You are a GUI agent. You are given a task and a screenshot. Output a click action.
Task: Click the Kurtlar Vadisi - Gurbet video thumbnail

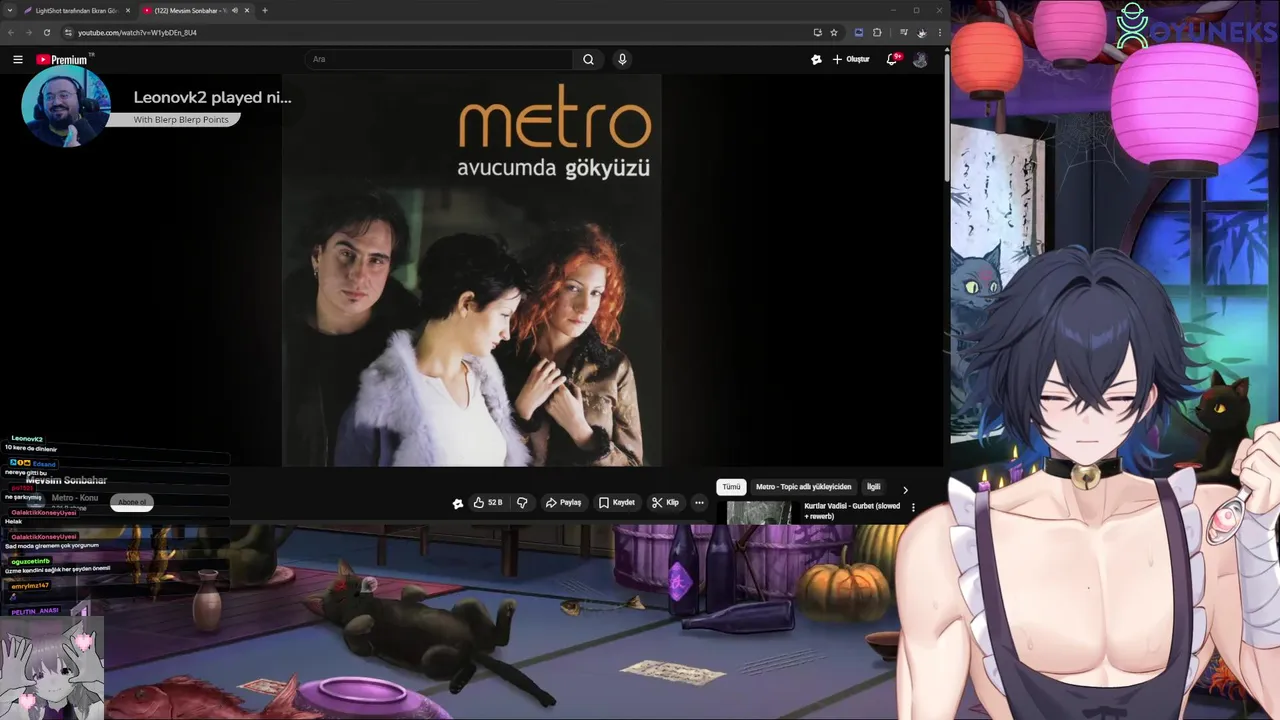coord(758,513)
